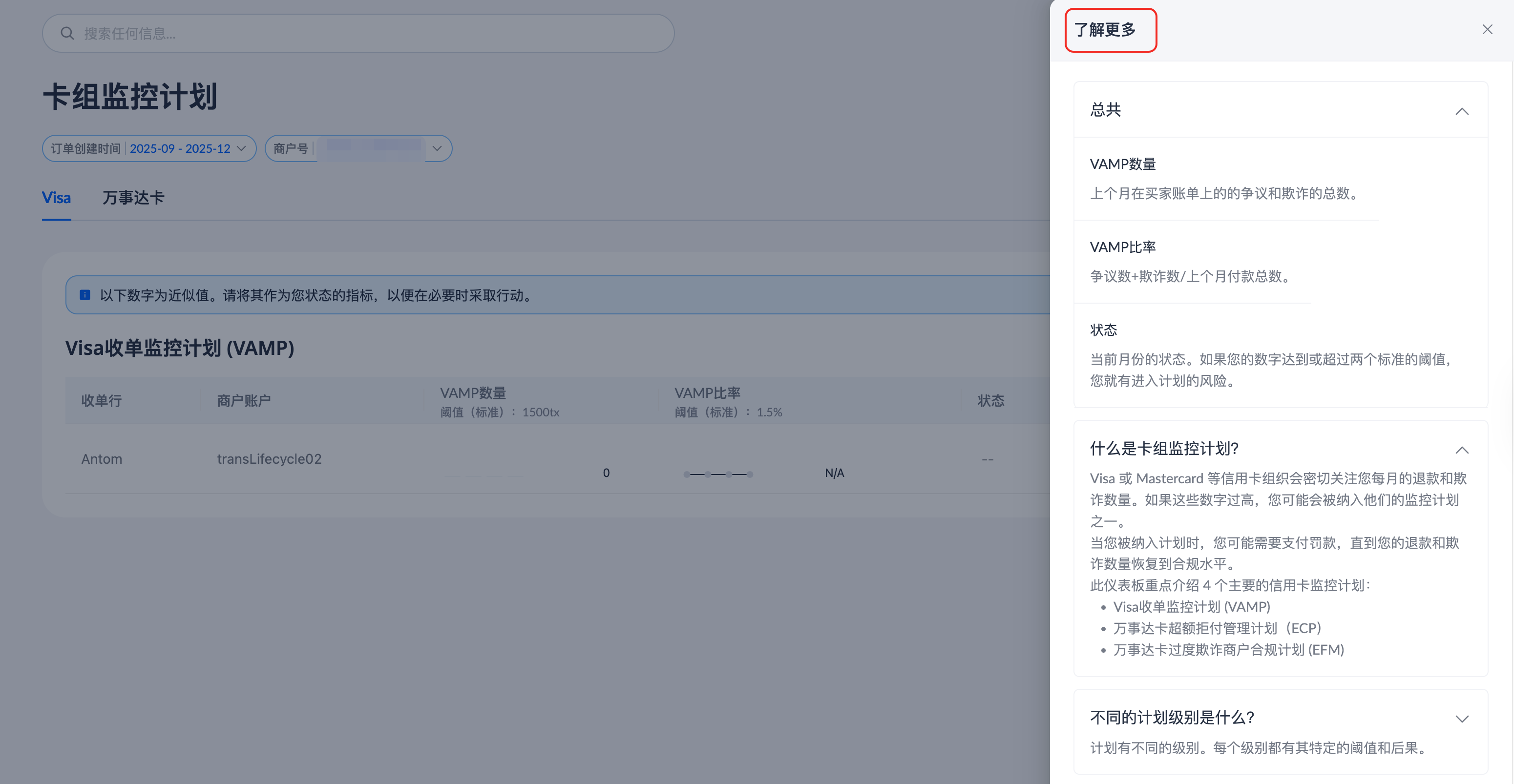This screenshot has height=784, width=1514.
Task: Switch to the Visa tab
Action: point(57,198)
